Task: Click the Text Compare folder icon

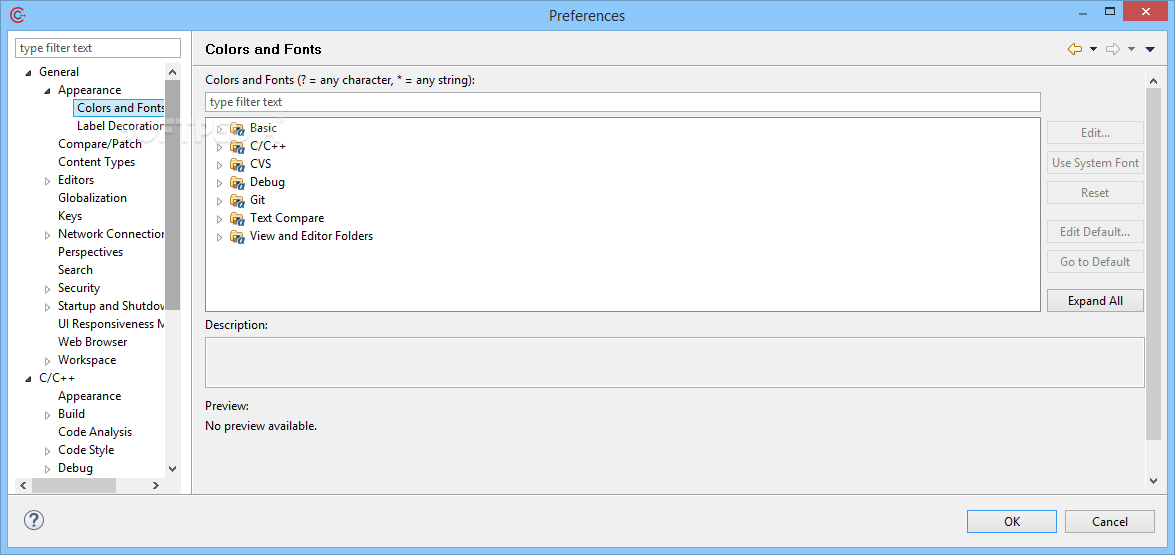Action: point(238,218)
